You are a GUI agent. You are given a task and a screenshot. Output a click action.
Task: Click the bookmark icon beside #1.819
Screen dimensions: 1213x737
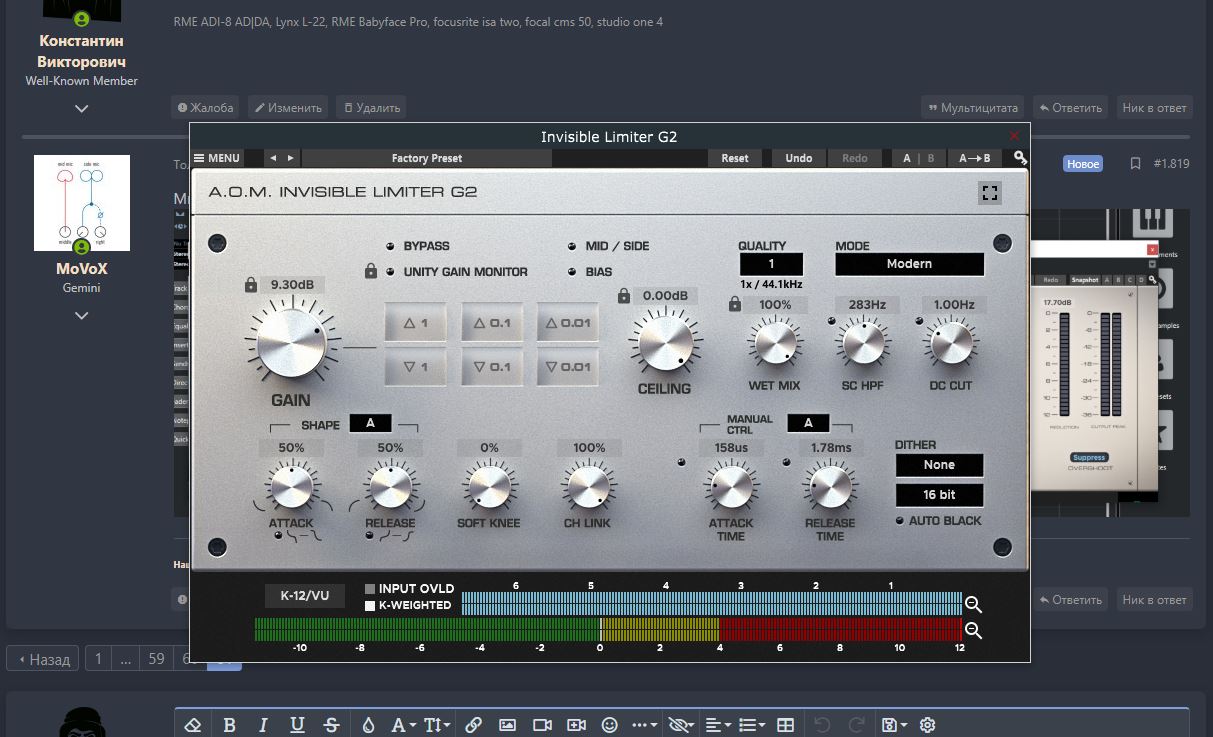[1135, 163]
